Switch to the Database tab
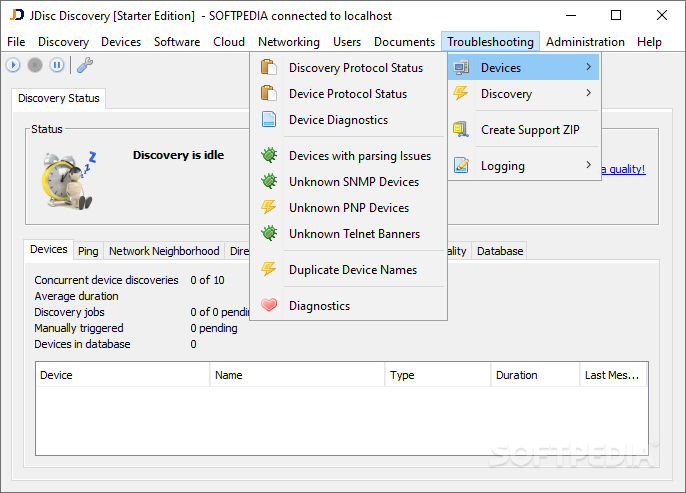This screenshot has width=686, height=493. 500,251
